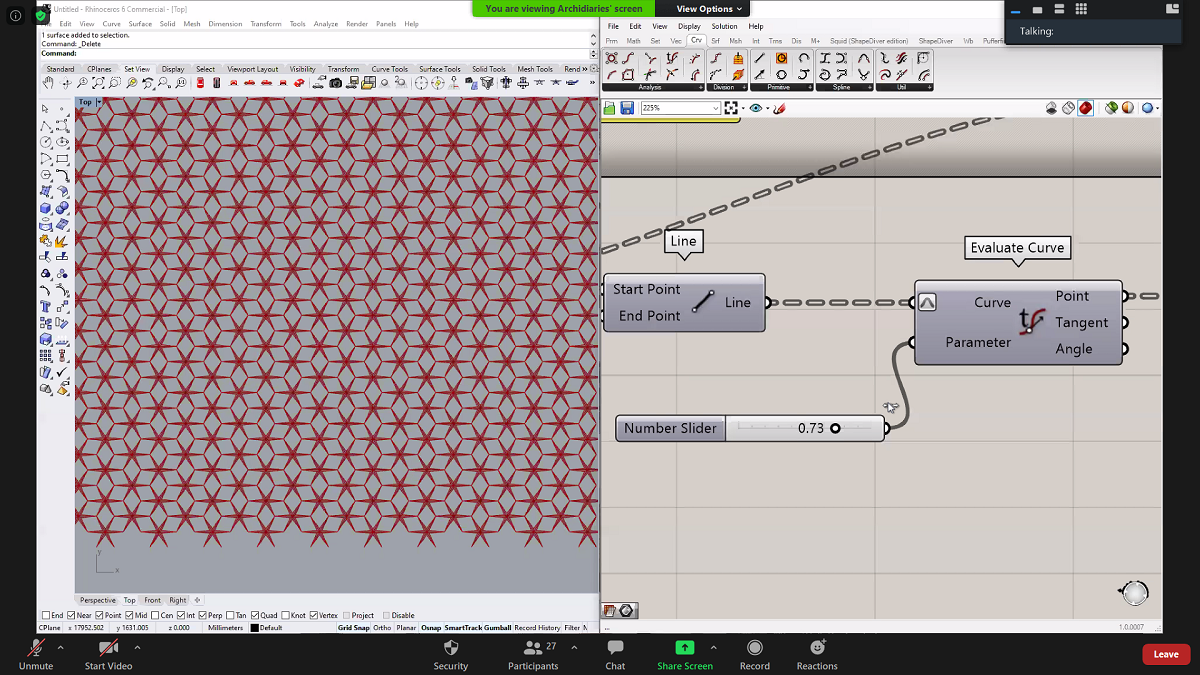The image size is (1200, 675).
Task: Click the Leave meeting button
Action: click(1165, 653)
